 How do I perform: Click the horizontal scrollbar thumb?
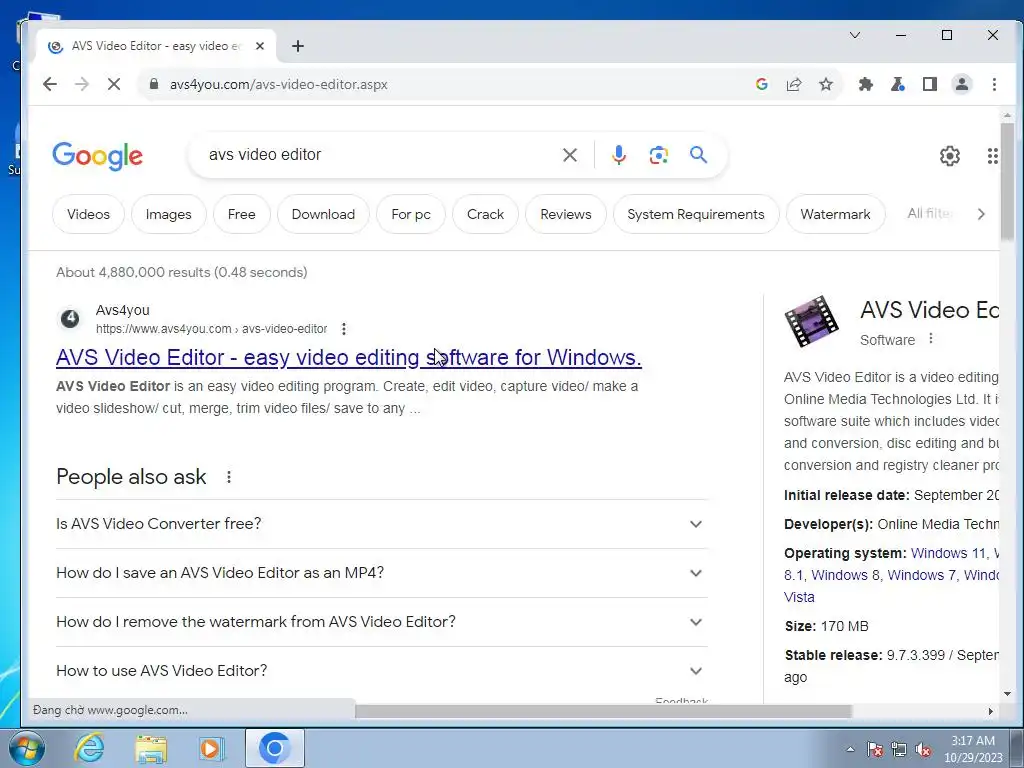(x=603, y=711)
